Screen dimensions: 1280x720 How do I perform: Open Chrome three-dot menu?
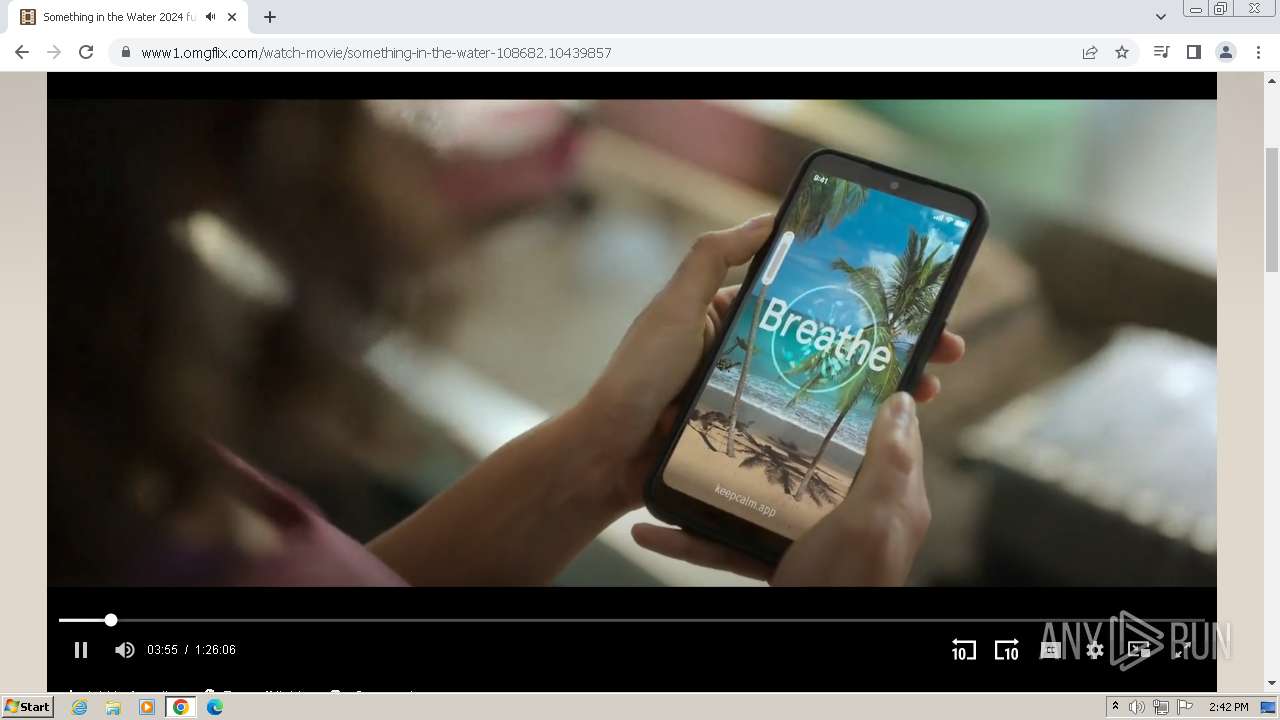[1258, 52]
